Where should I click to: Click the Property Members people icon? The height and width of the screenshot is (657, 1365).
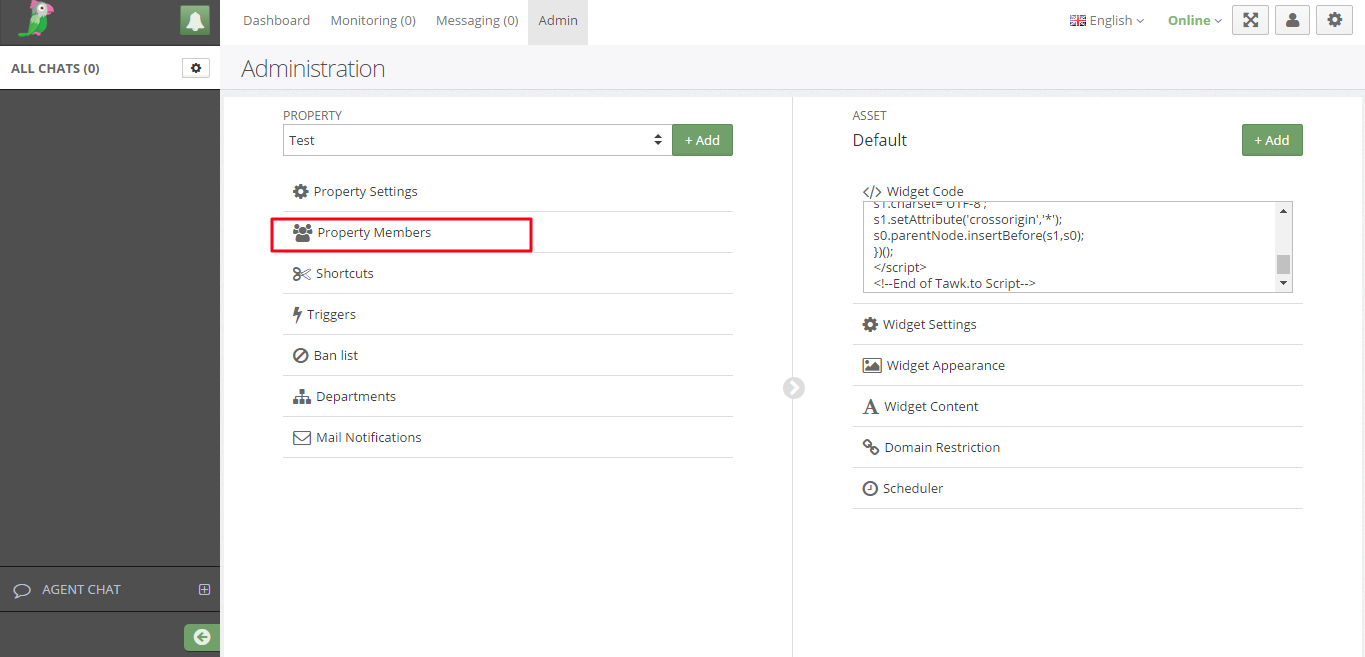coord(302,232)
